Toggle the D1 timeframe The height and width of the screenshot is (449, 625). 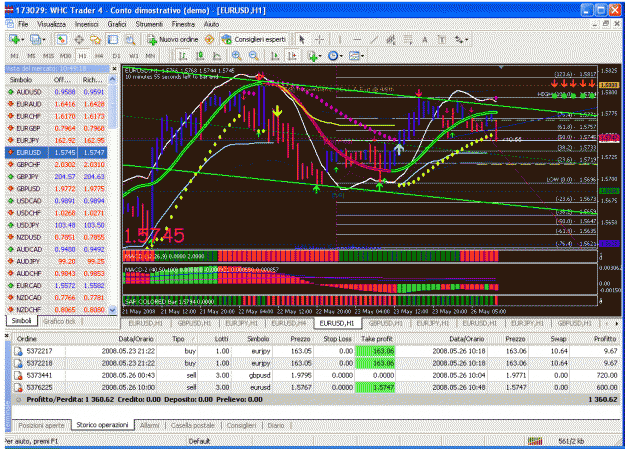coord(116,56)
